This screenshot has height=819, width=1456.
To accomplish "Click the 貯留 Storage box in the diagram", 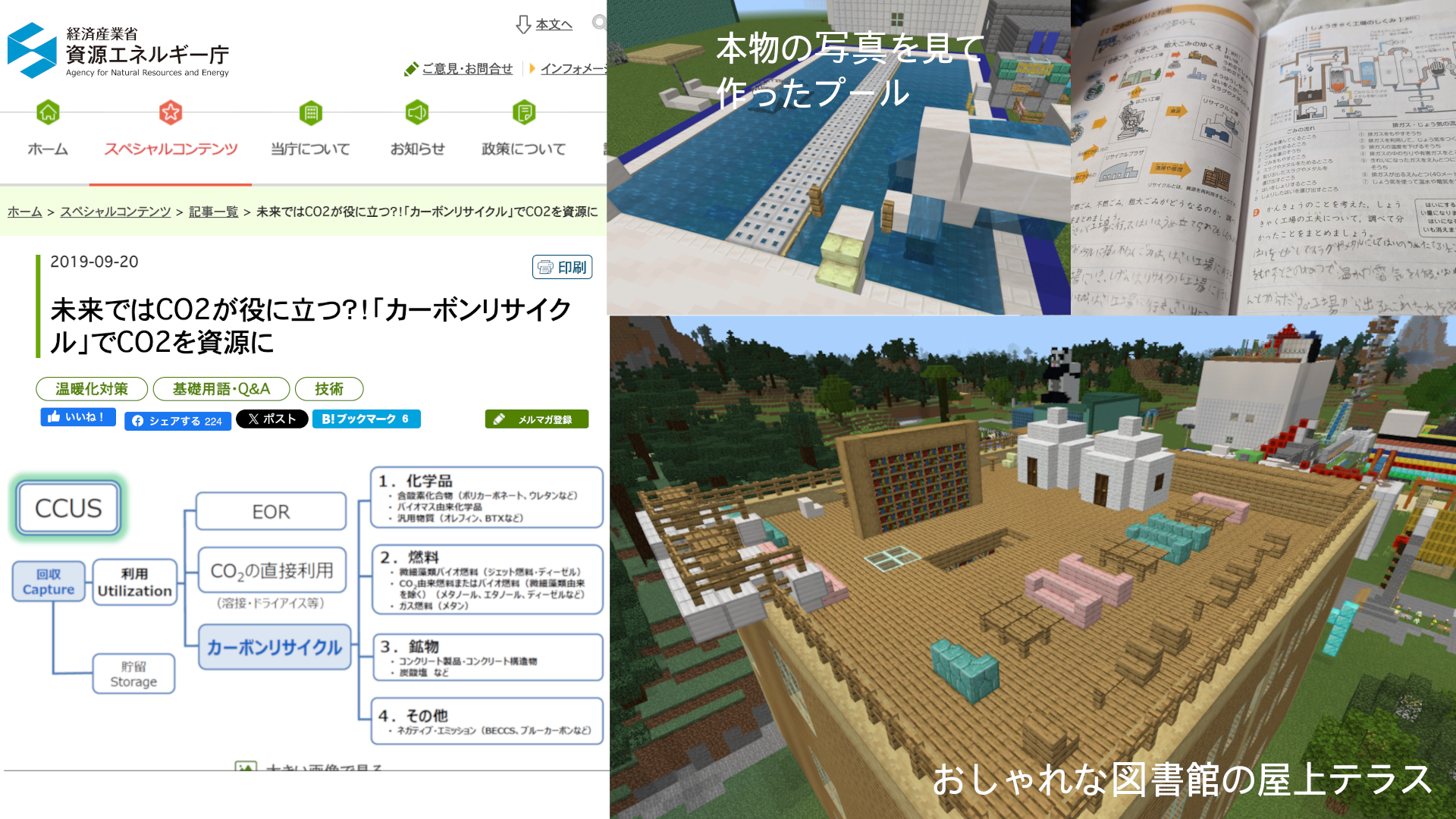I will pyautogui.click(x=133, y=673).
